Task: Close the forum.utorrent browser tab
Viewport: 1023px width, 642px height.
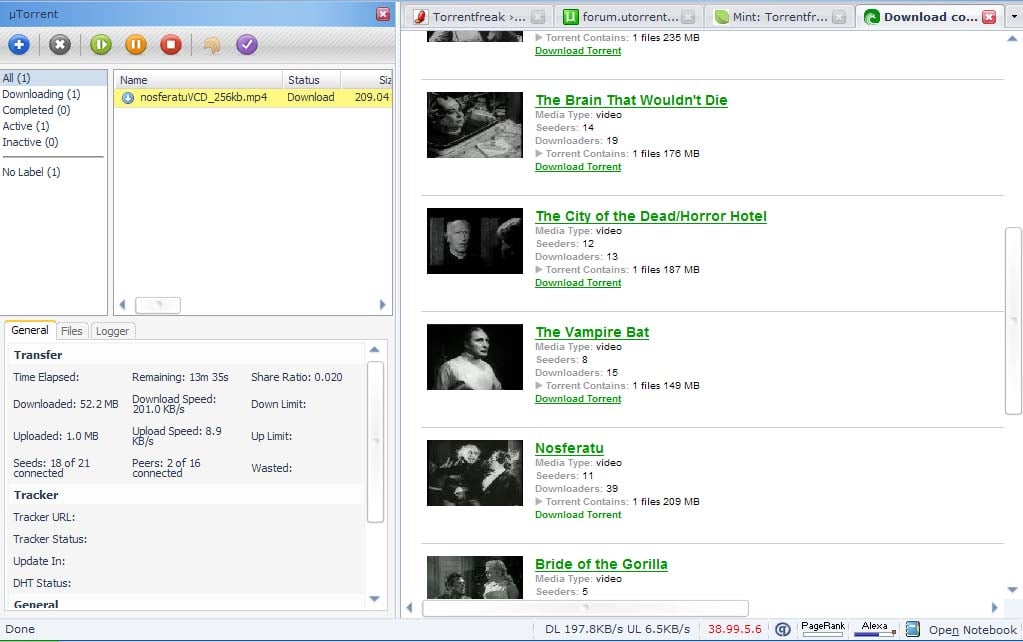Action: coord(688,17)
